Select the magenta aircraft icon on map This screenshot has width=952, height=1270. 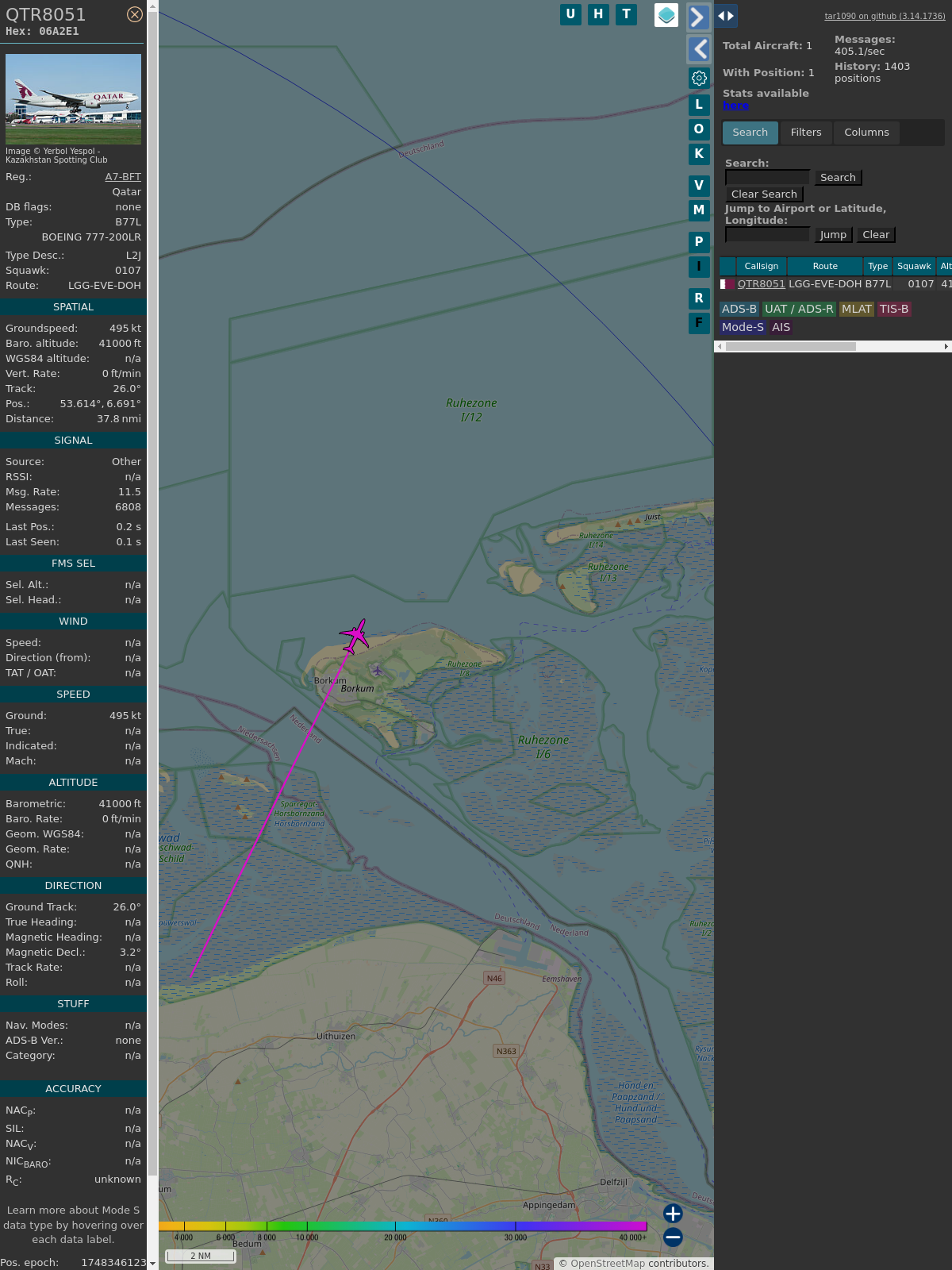click(355, 637)
